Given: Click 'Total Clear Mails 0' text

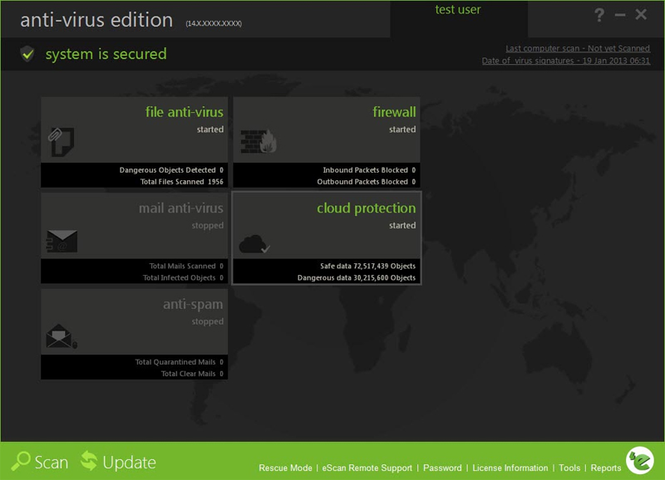Looking at the screenshot, I should pos(192,374).
